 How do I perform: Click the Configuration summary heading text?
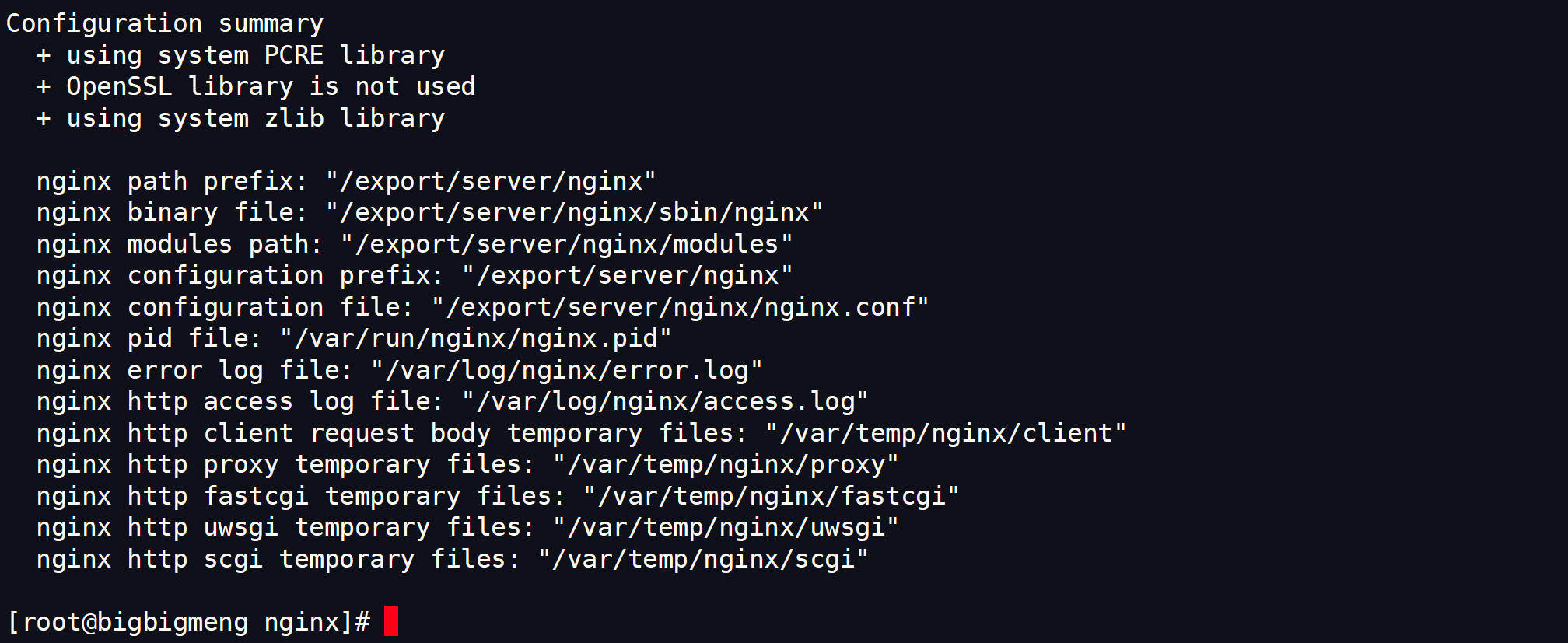coord(165,24)
